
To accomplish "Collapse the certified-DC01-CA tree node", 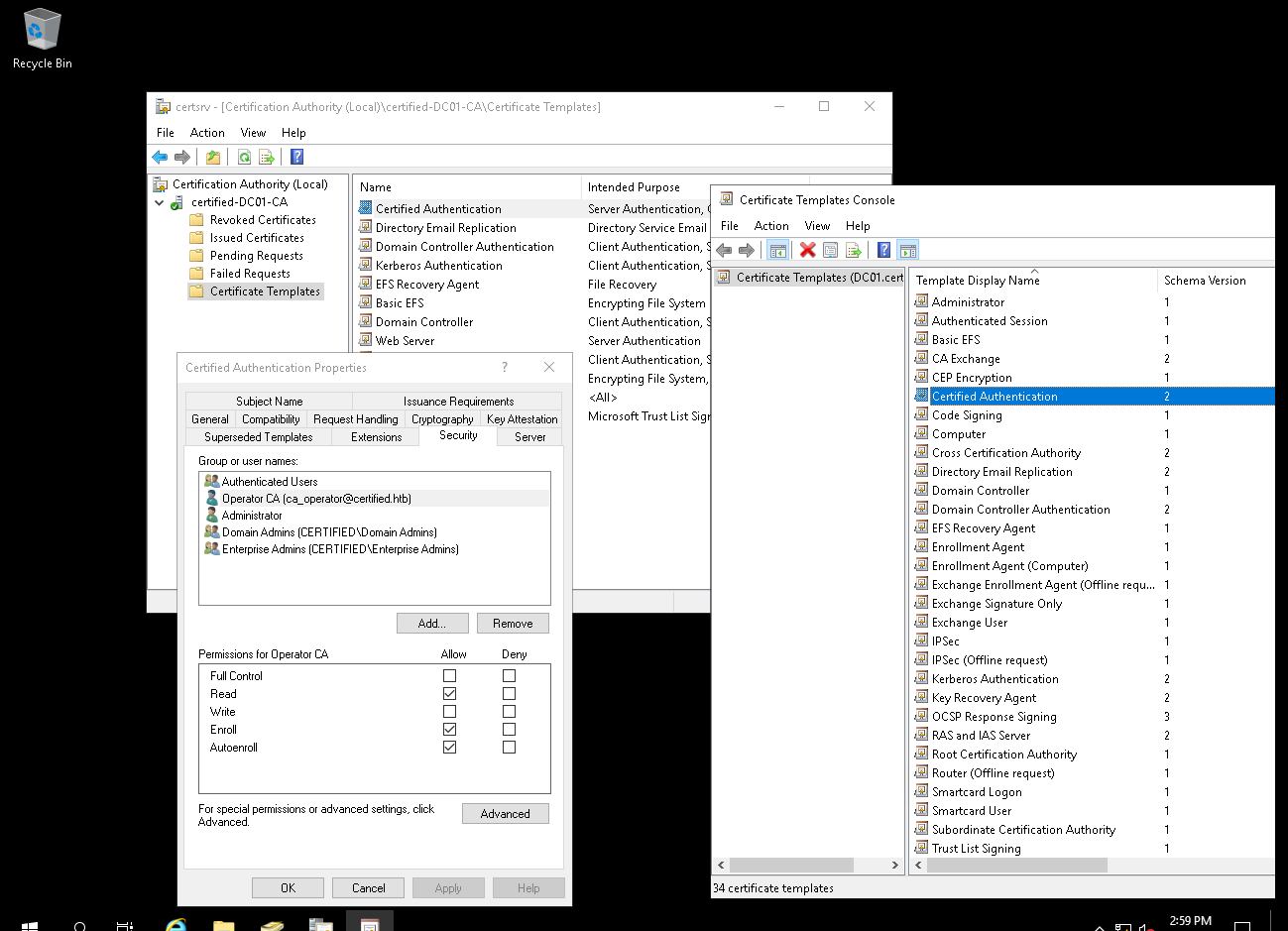I will (x=159, y=202).
